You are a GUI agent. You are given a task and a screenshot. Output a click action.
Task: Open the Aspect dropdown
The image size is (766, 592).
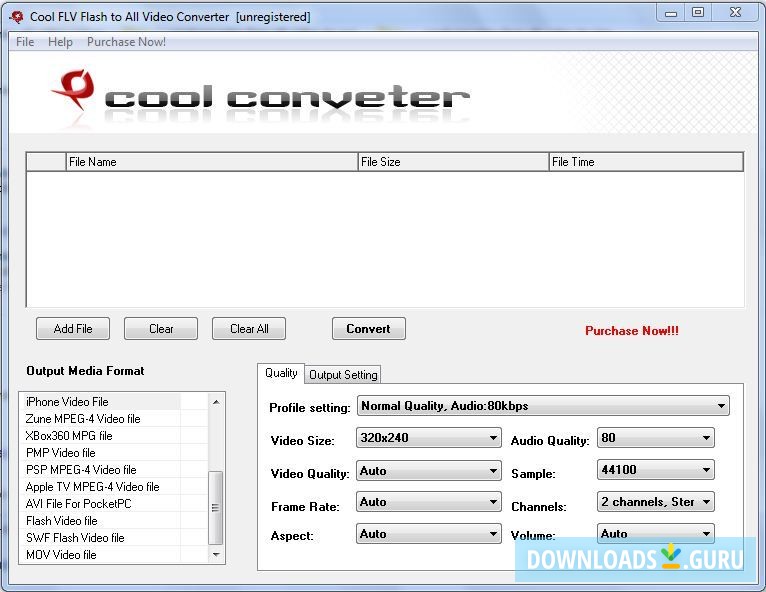(x=428, y=534)
